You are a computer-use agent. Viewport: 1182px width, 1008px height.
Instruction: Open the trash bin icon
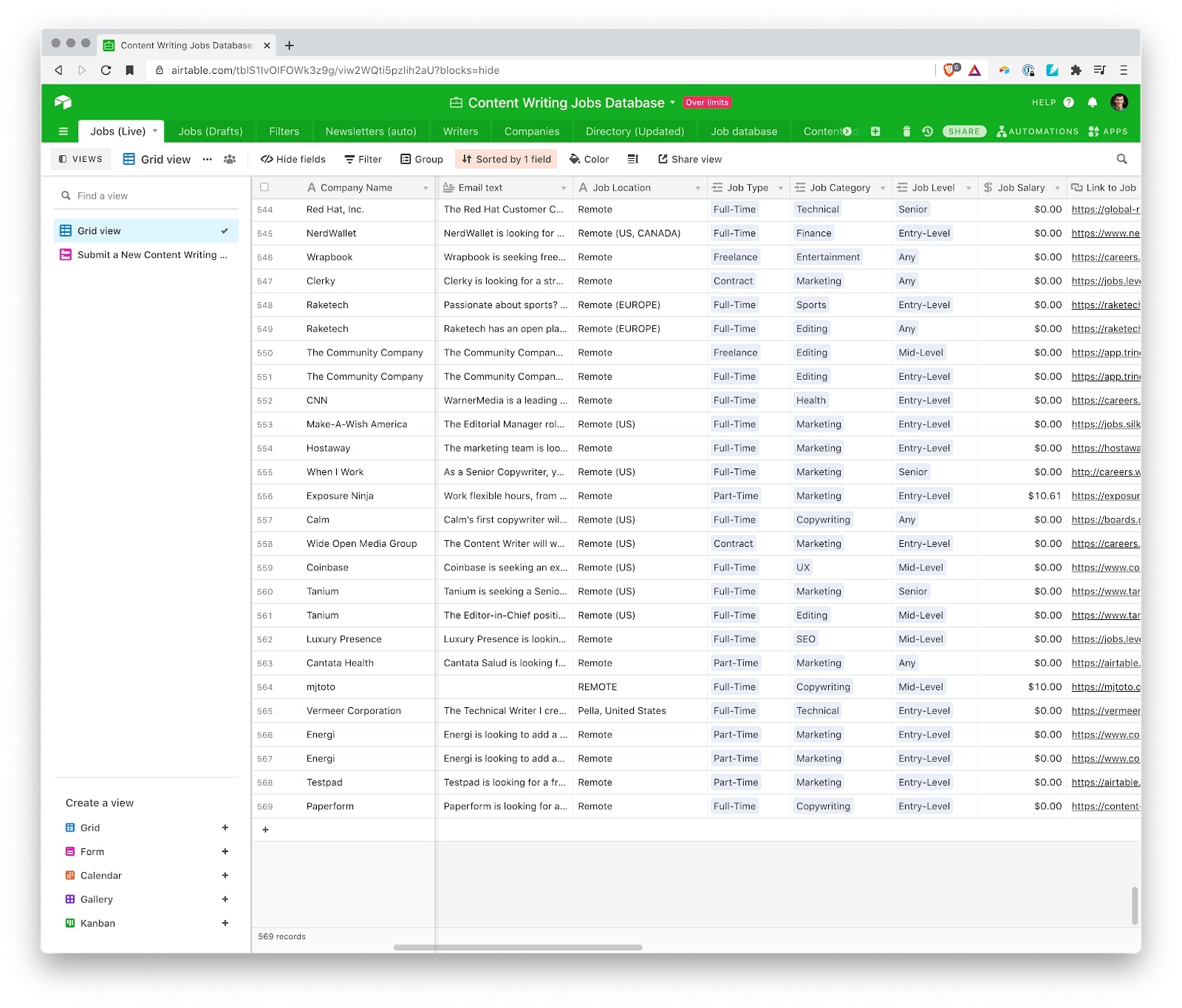point(906,132)
